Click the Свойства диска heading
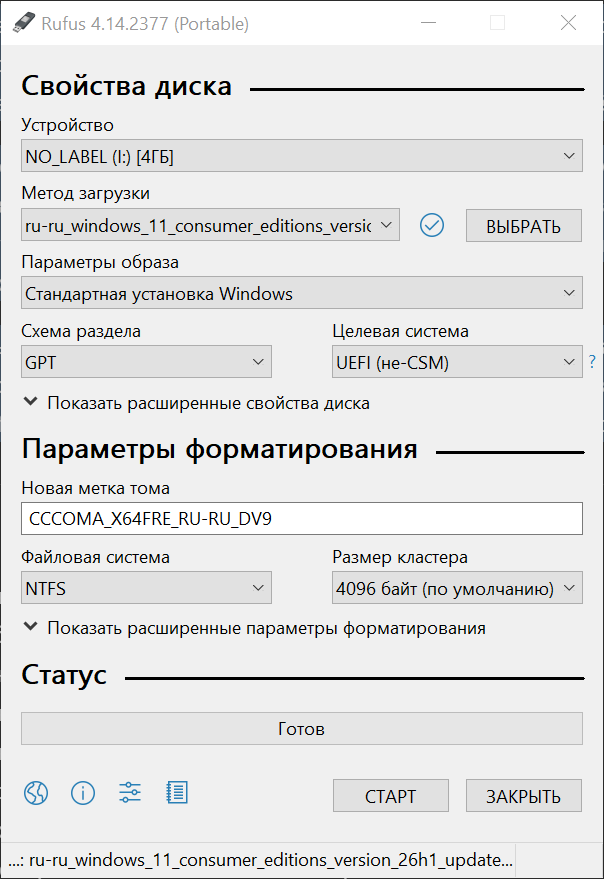The width and height of the screenshot is (604, 879). (127, 86)
